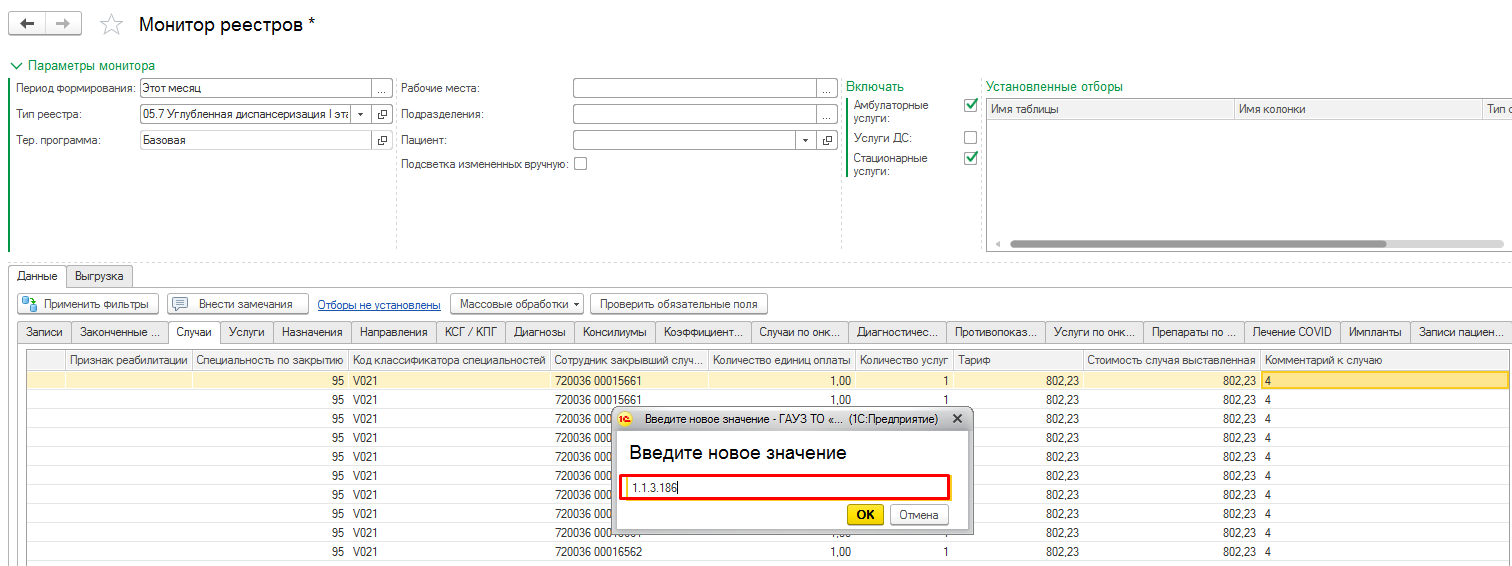Viewport: 1512px width, 566px height.
Task: Uncheck Амбулаторные услуги checkbox
Action: pyautogui.click(x=970, y=105)
